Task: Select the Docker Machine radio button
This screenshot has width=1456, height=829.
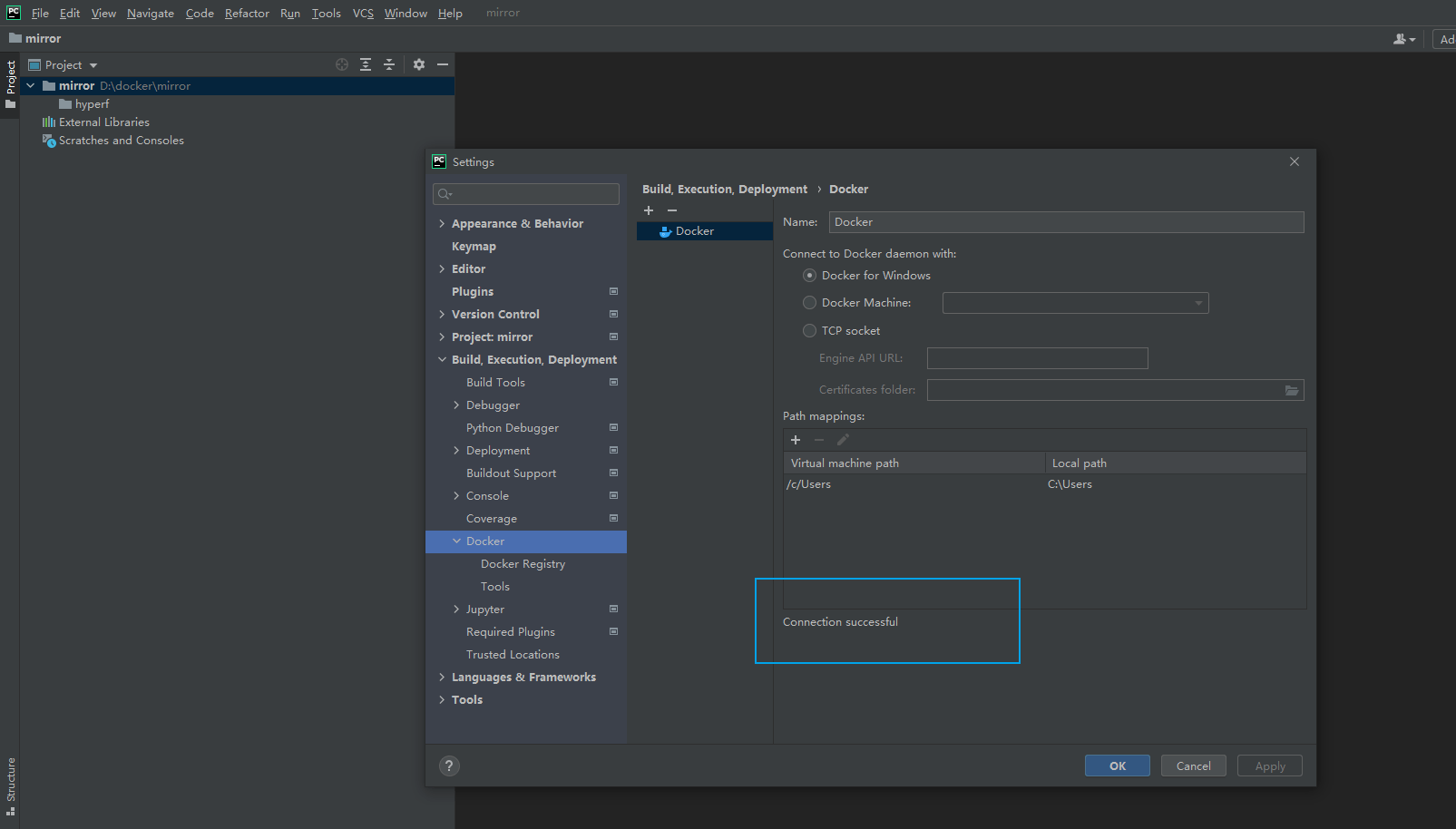Action: (809, 303)
